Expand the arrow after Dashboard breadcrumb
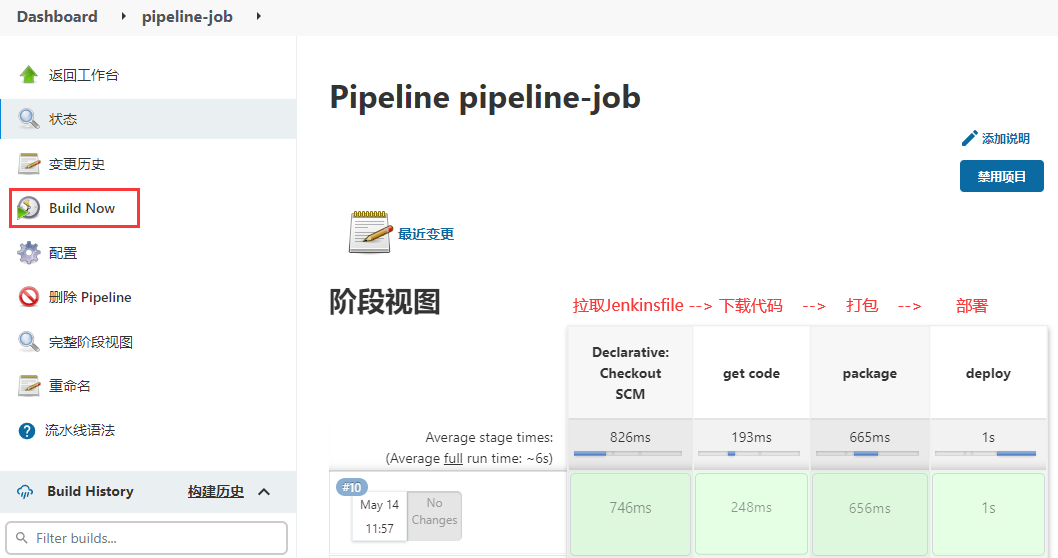Screen dimensions: 1058x558 coord(123,16)
